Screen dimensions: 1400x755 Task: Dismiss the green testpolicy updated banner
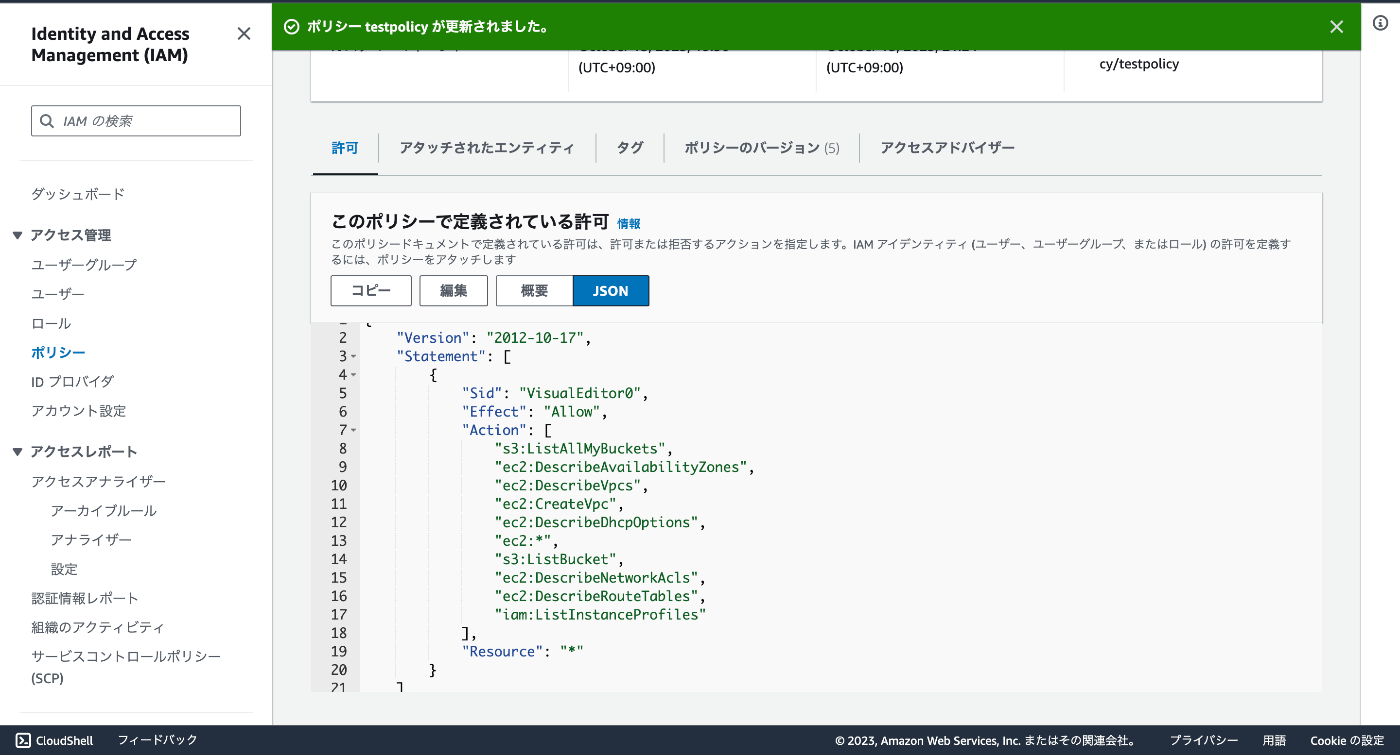pyautogui.click(x=1336, y=27)
